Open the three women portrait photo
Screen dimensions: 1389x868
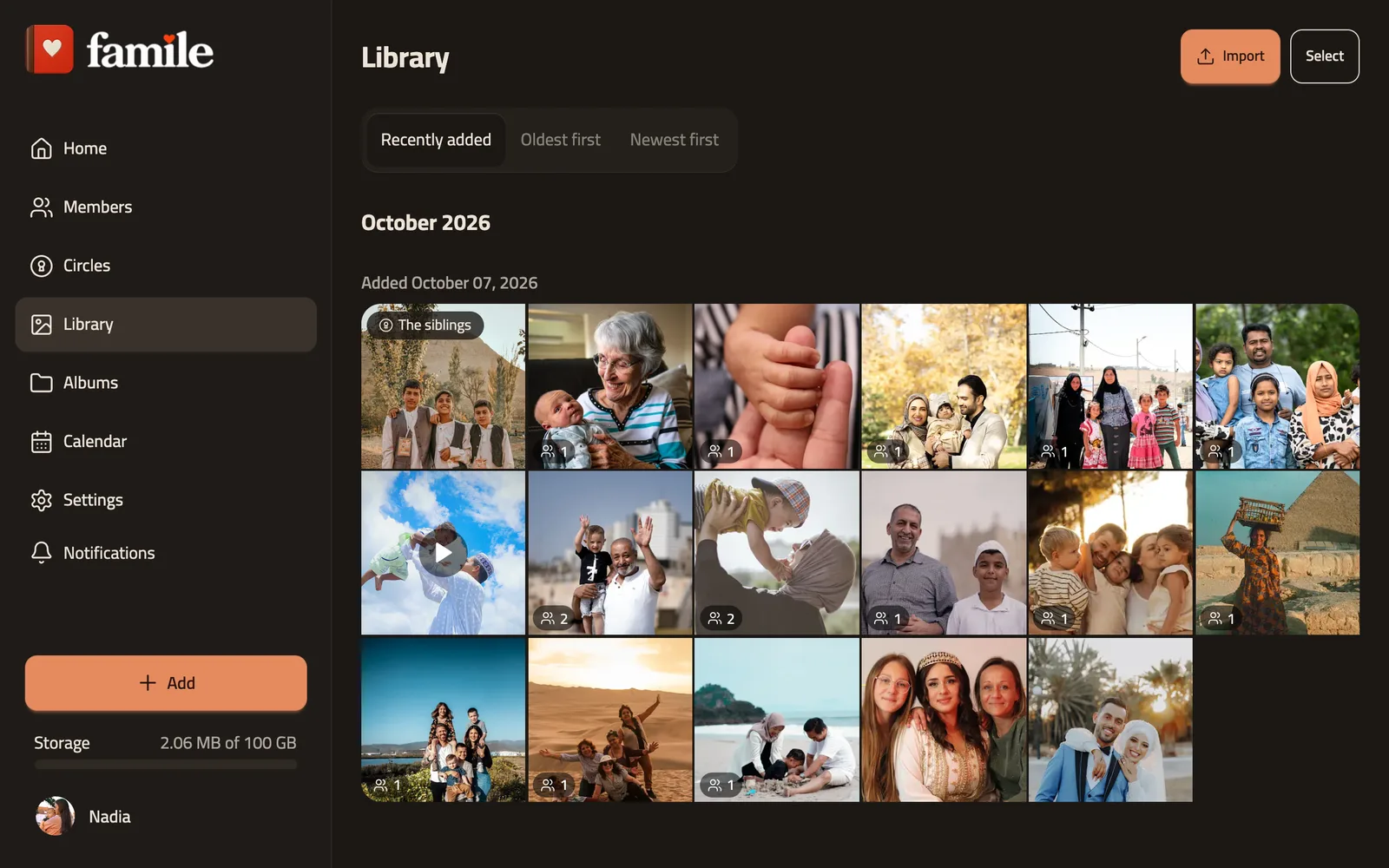tap(944, 720)
